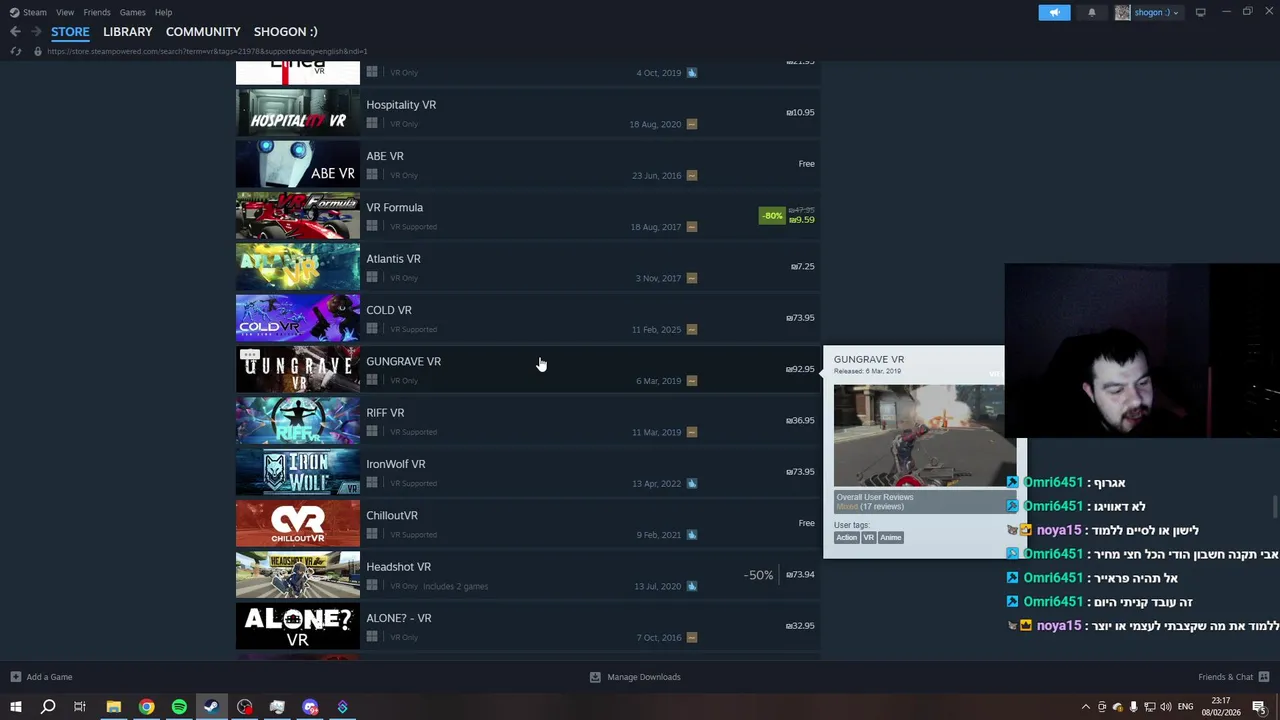Click the store URL address field
Viewport: 1280px width, 720px height.
(207, 51)
